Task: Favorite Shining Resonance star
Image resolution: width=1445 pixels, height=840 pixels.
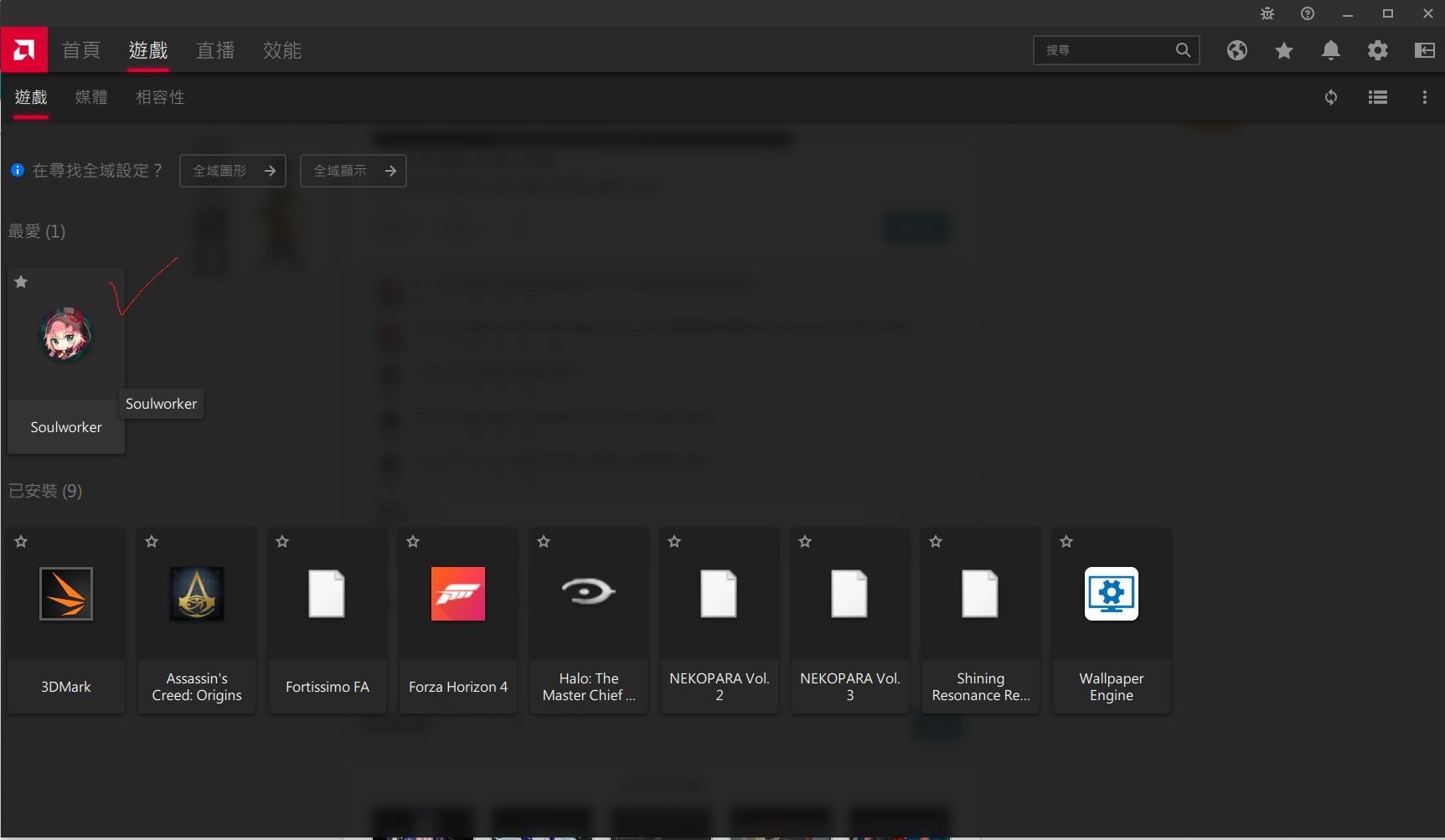Action: (x=936, y=542)
